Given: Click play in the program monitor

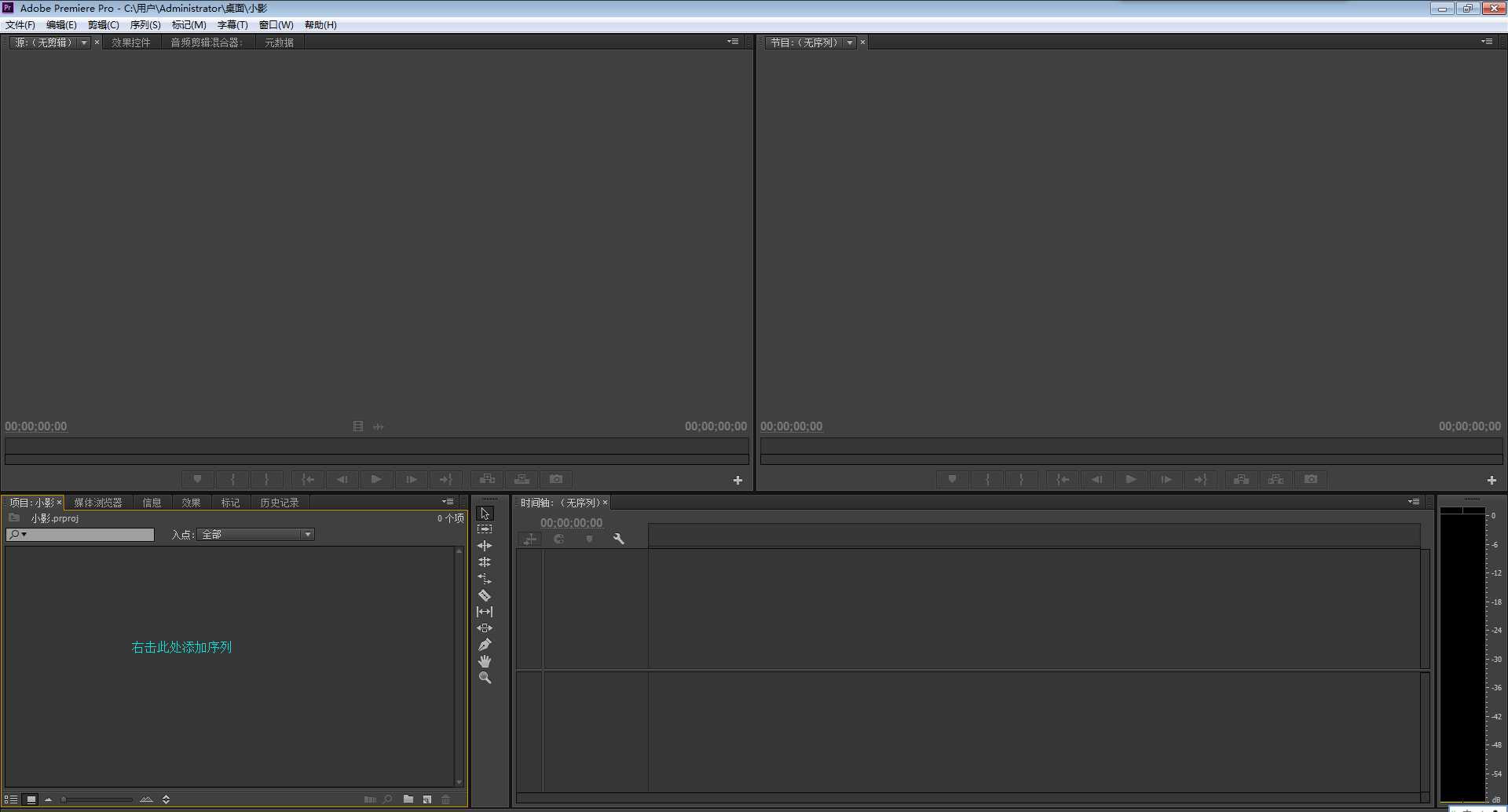Looking at the screenshot, I should coord(1131,479).
